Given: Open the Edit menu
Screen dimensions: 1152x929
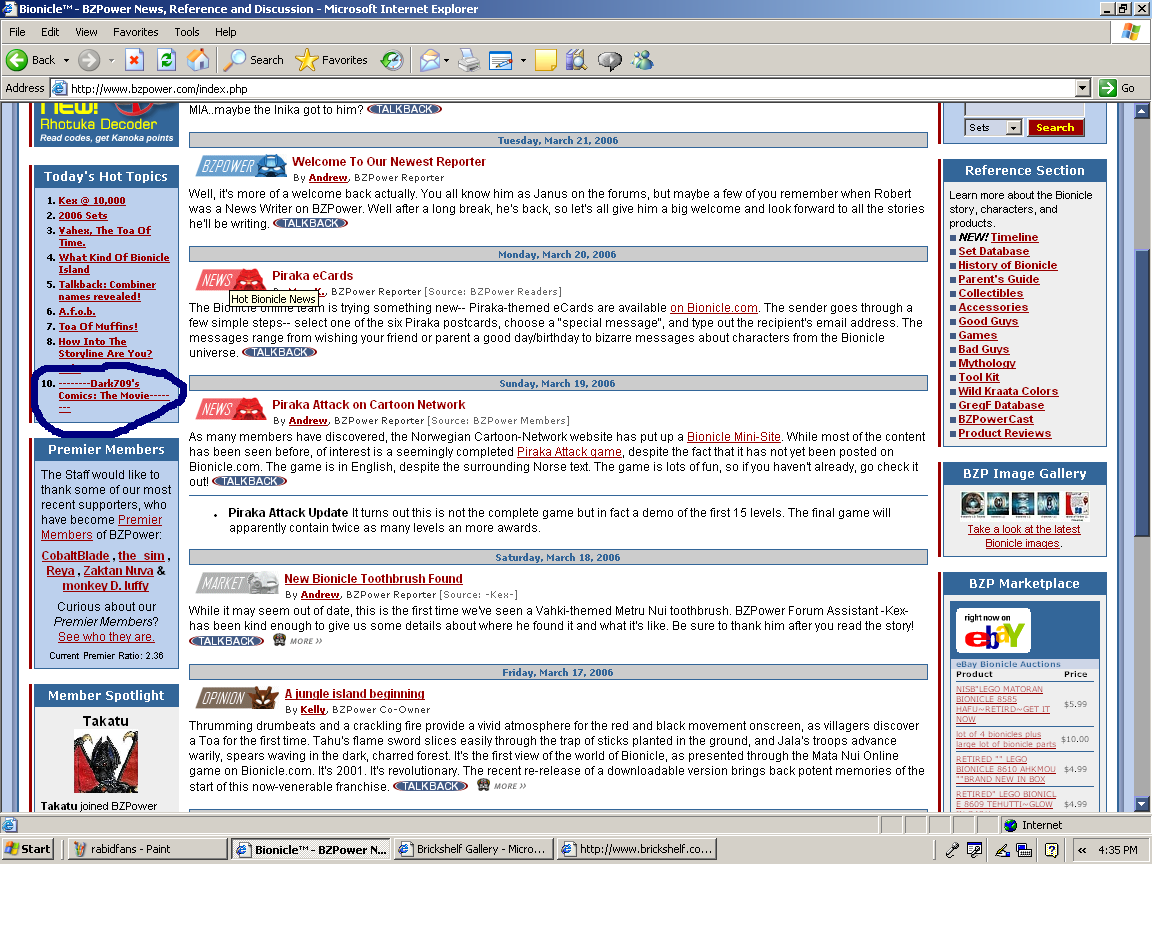Looking at the screenshot, I should tap(50, 32).
